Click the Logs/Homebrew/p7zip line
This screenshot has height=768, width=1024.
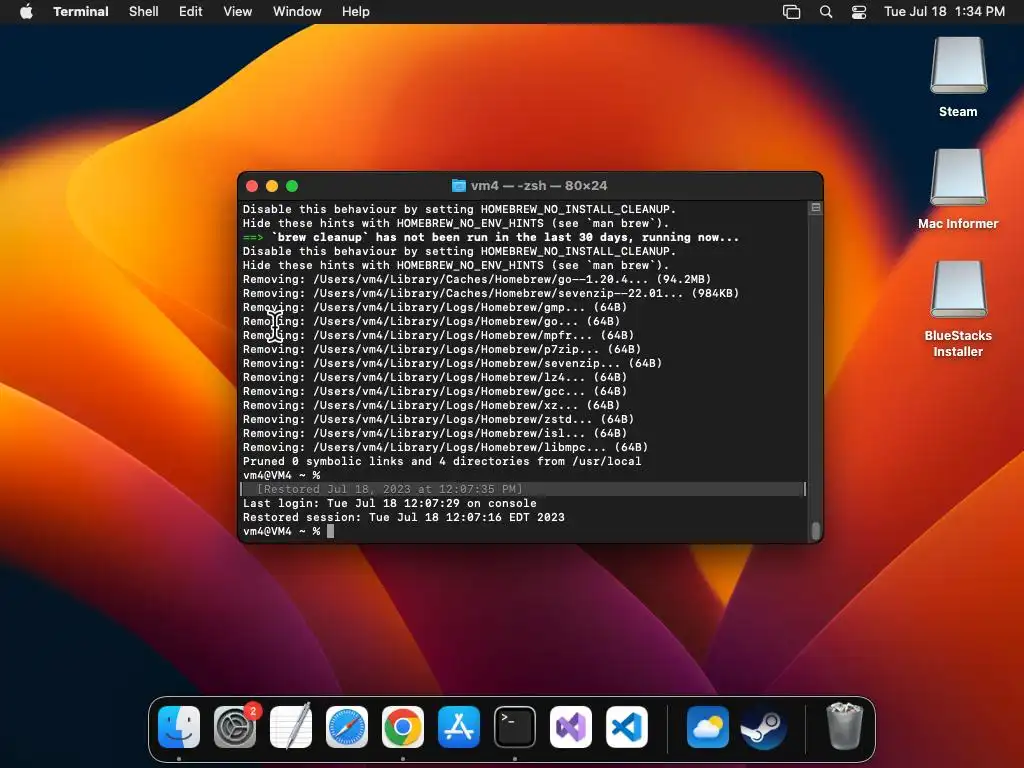click(442, 350)
